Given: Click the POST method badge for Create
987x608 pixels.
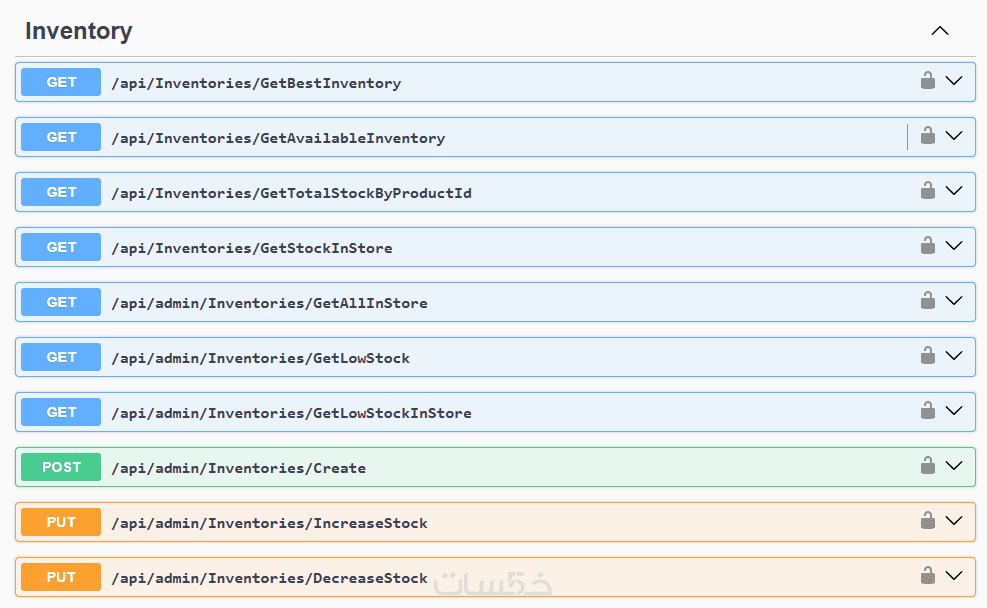Looking at the screenshot, I should pos(61,467).
